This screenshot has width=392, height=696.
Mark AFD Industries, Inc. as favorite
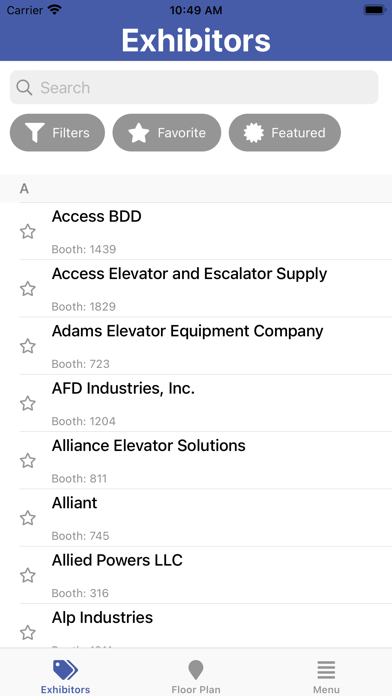(28, 403)
